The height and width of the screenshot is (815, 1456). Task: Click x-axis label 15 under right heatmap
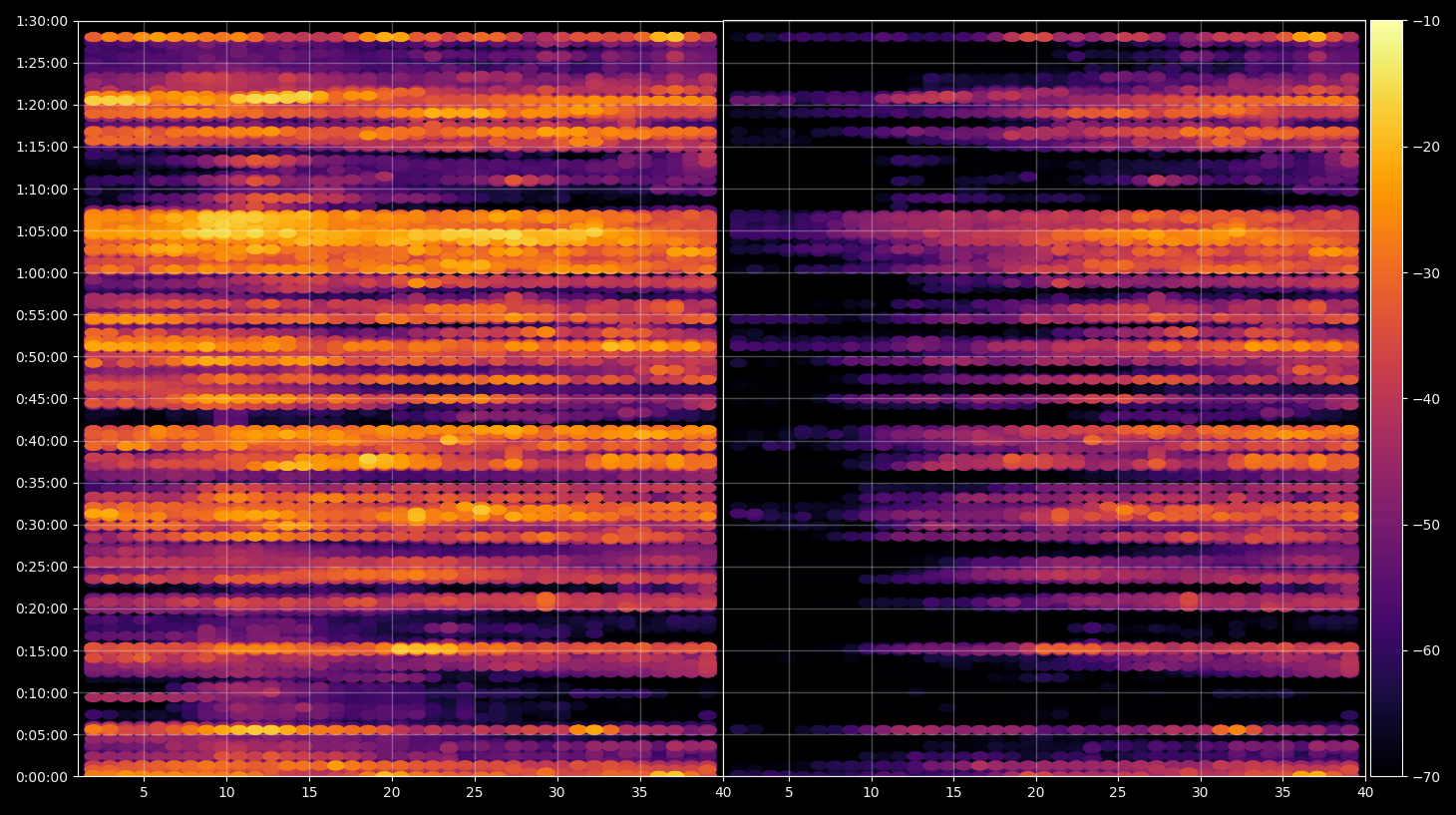953,793
